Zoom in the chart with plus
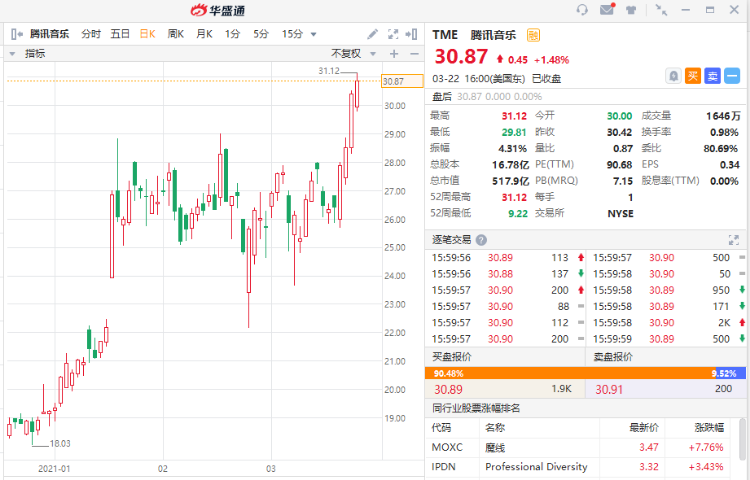750x480 pixels. pyautogui.click(x=394, y=54)
